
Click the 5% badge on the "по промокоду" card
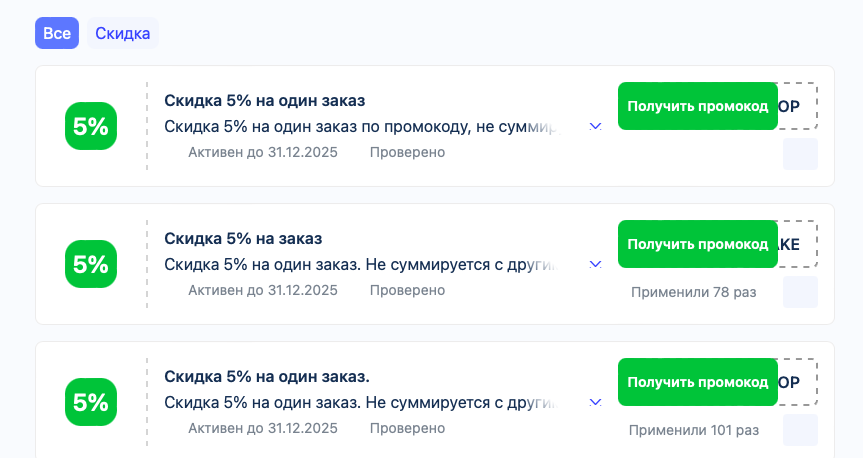91,126
